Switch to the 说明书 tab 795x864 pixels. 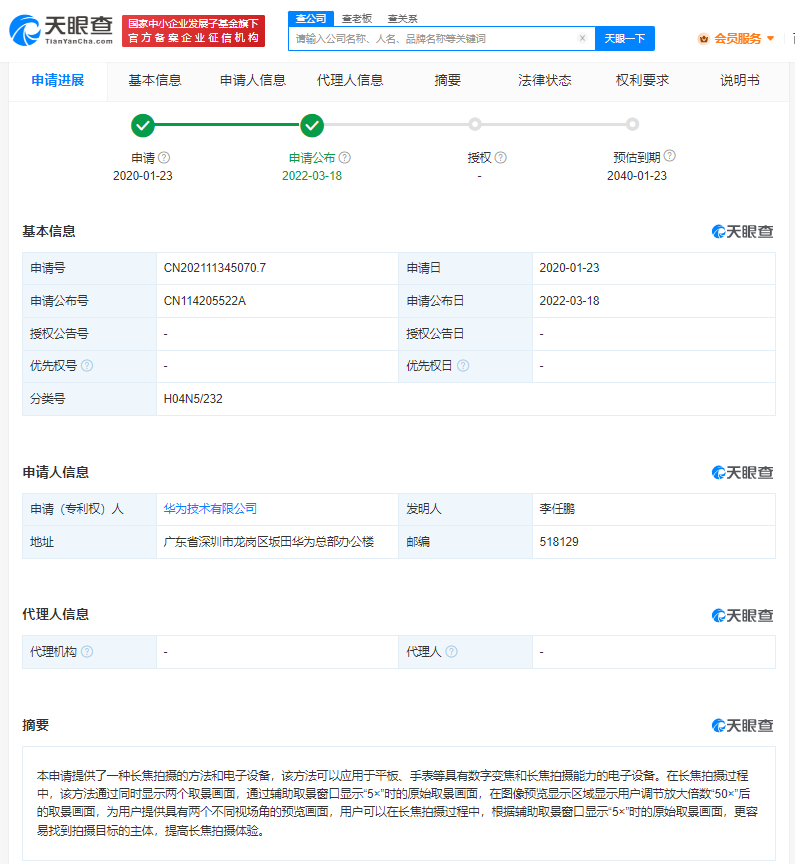(740, 81)
